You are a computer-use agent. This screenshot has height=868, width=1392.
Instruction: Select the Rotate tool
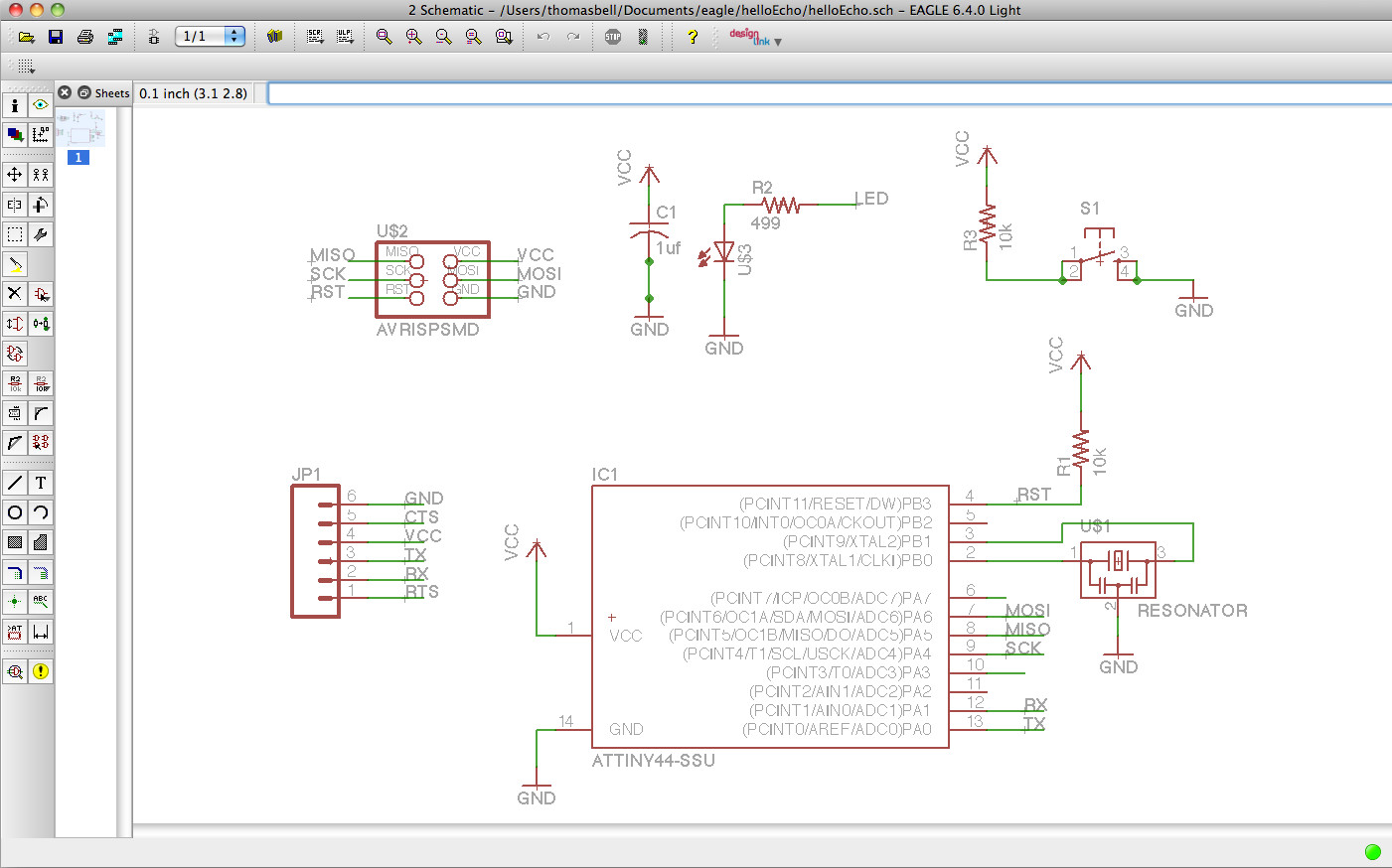(x=41, y=205)
